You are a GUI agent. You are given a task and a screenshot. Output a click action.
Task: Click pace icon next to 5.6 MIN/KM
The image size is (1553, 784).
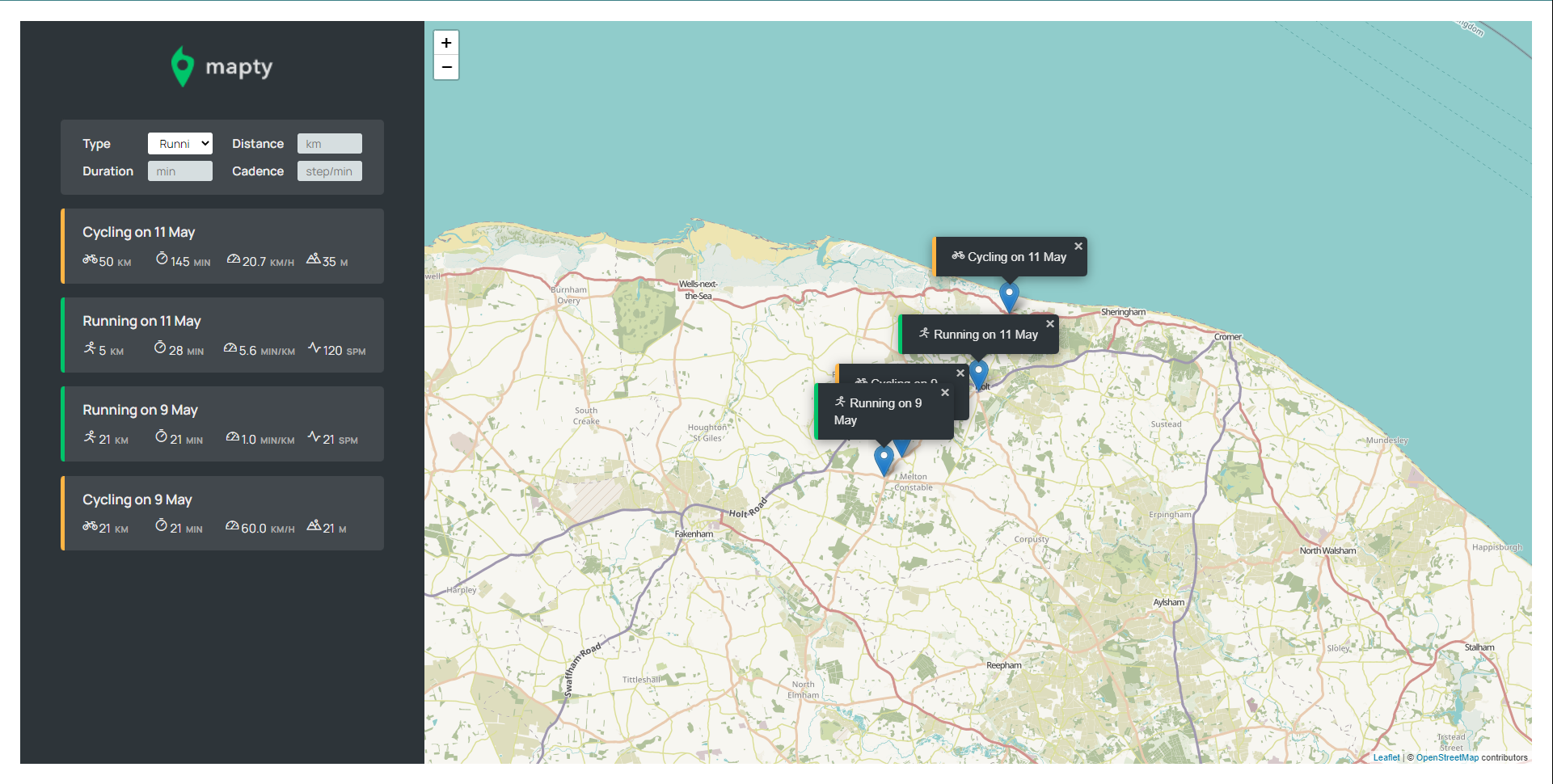pyautogui.click(x=230, y=348)
